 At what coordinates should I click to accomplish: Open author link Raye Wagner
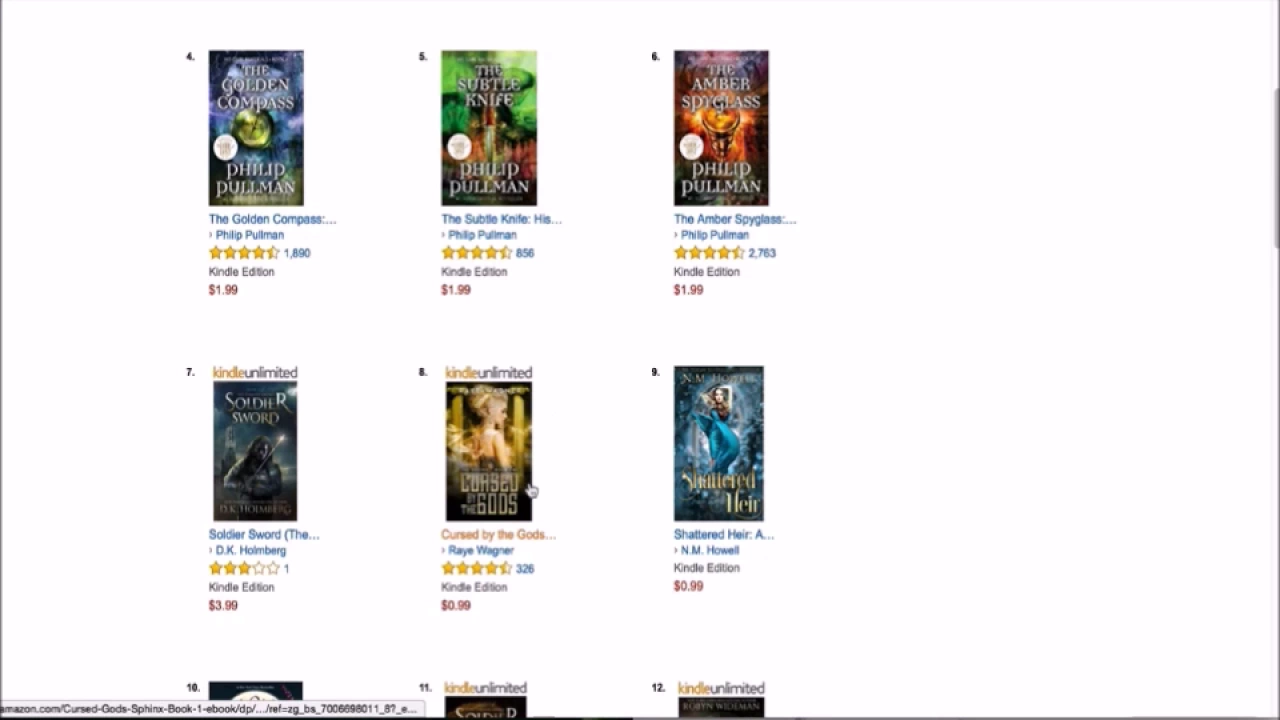point(481,550)
